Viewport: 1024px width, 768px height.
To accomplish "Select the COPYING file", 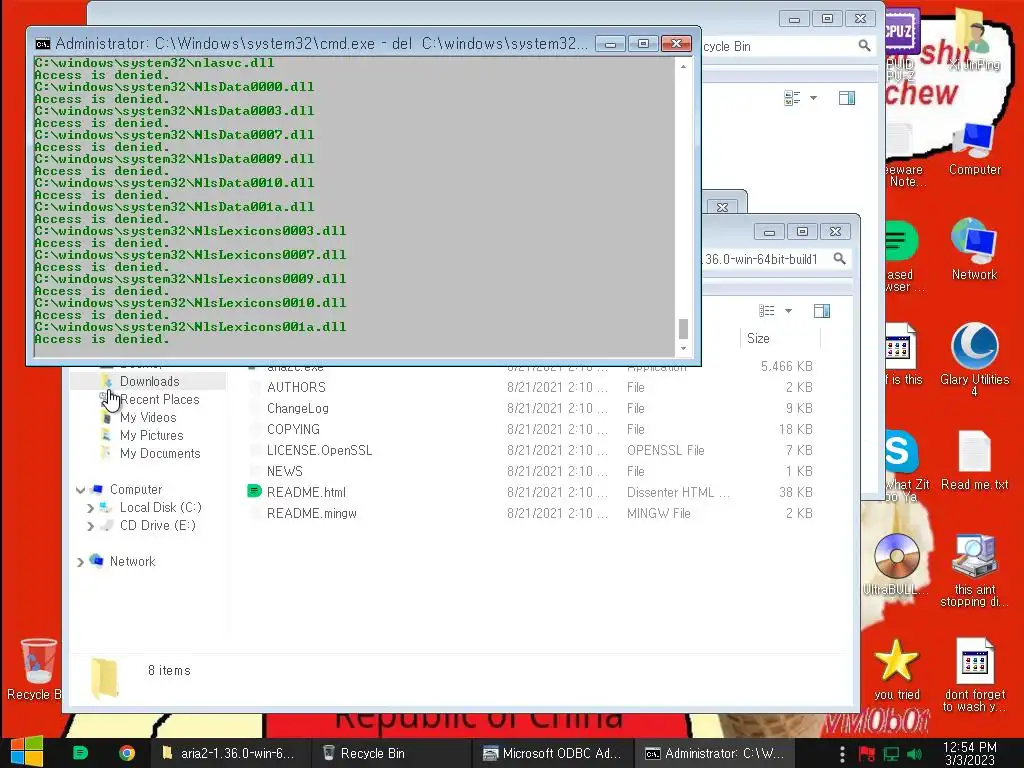I will point(293,429).
